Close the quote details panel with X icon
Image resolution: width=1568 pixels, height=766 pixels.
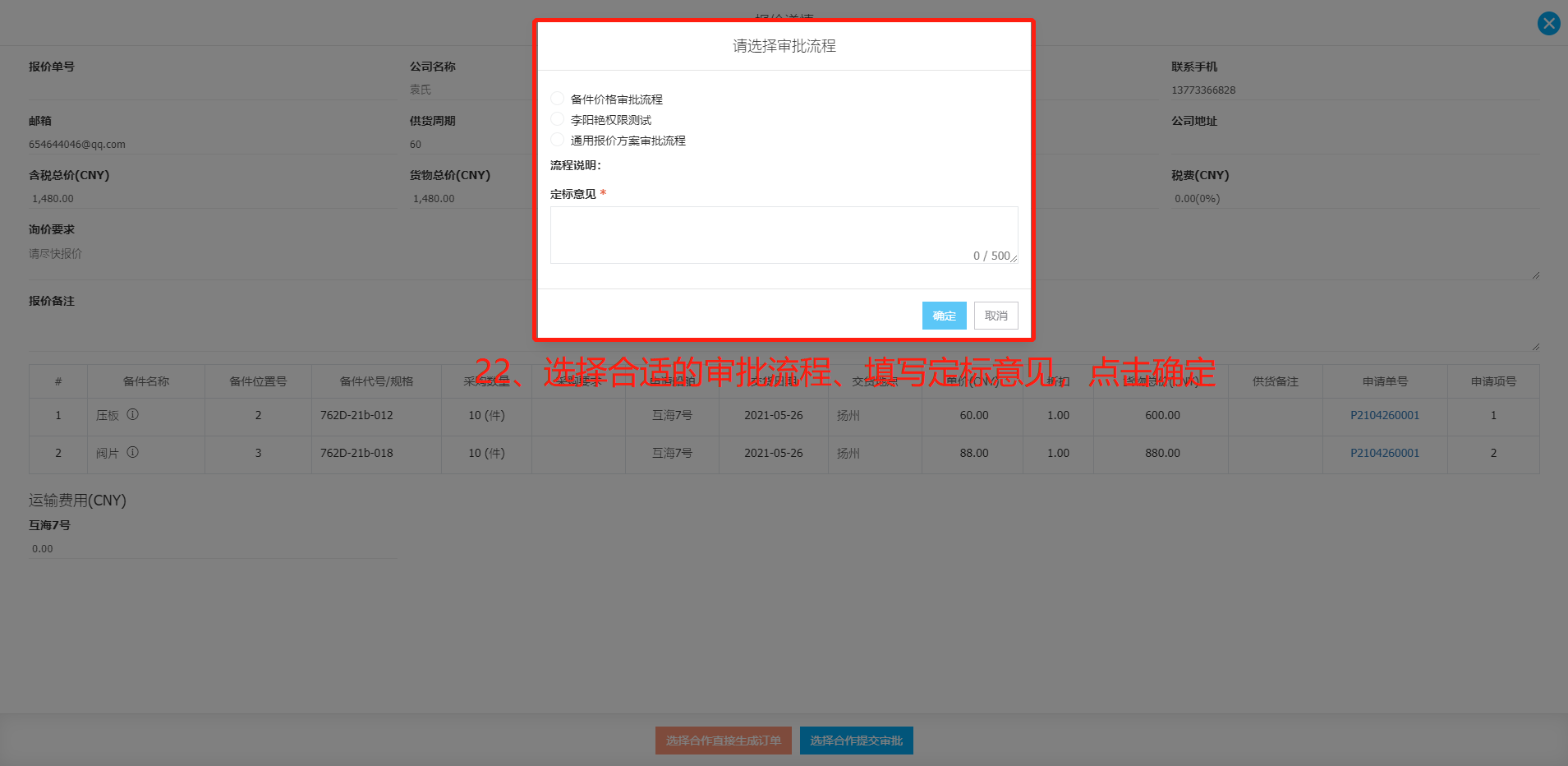click(x=1548, y=23)
